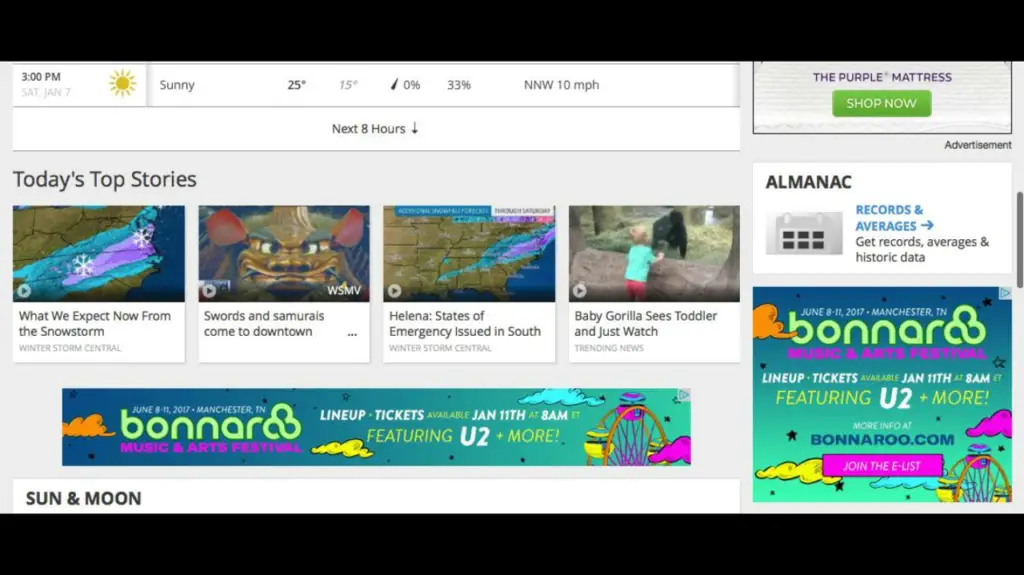Click the Trending News label

(609, 348)
